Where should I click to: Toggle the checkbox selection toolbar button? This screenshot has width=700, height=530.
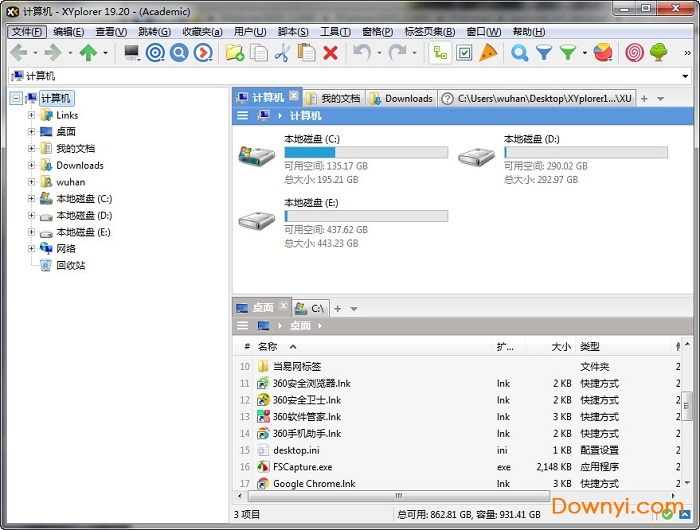pos(464,53)
